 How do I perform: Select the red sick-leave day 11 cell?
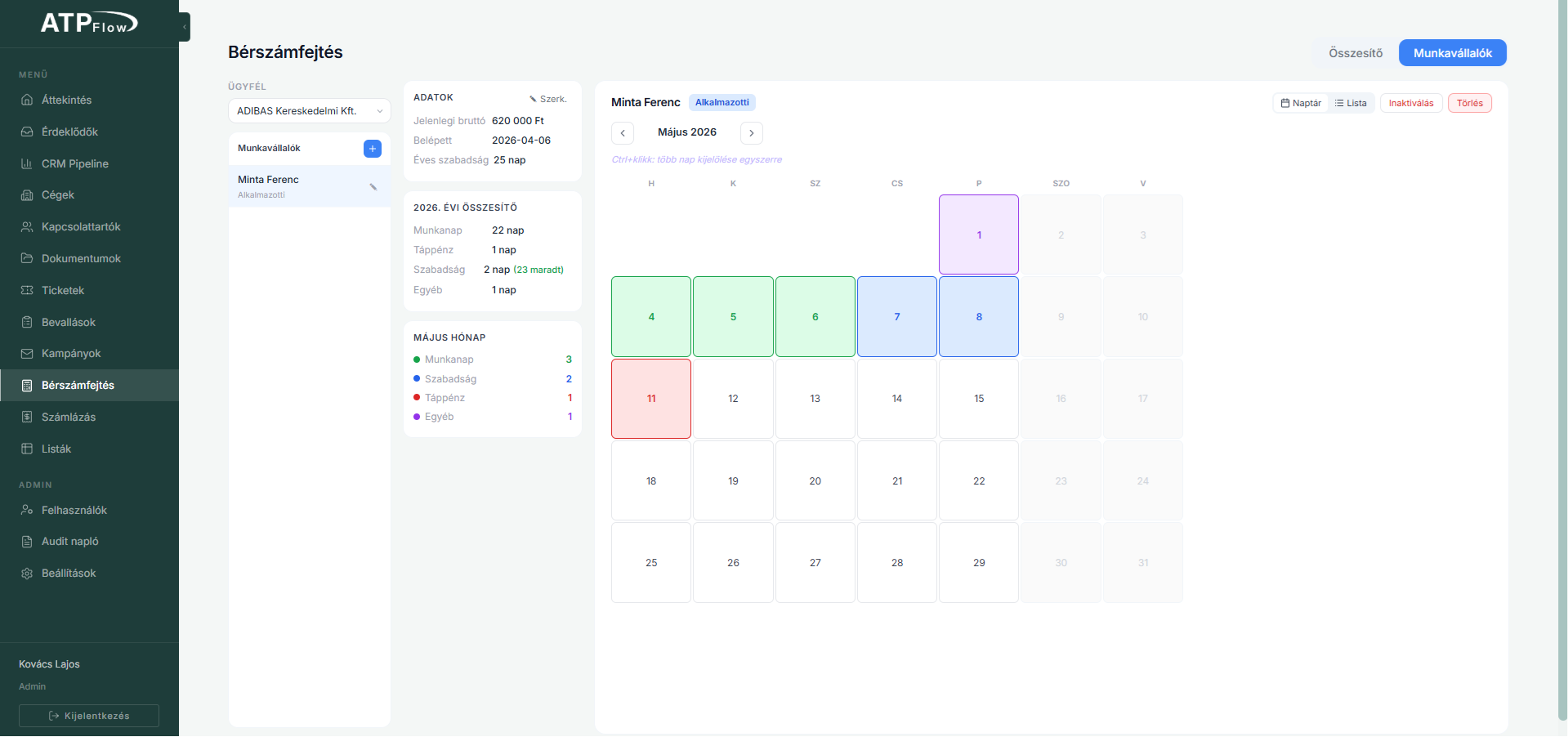(651, 399)
